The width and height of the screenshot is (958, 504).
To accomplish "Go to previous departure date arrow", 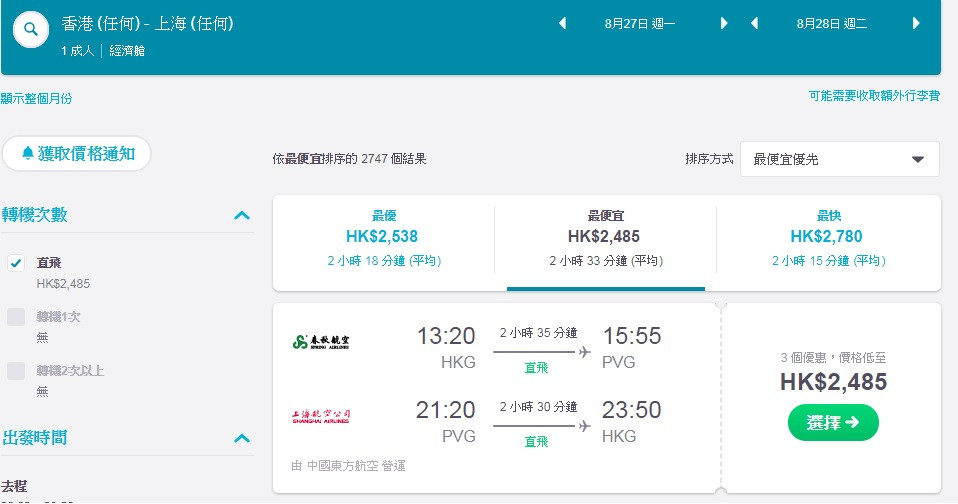I will click(562, 23).
